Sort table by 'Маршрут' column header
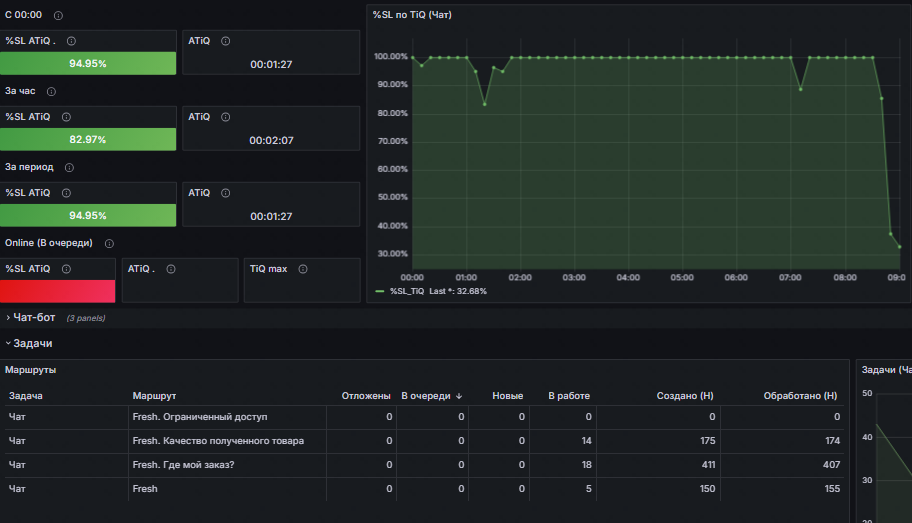Screen dimensions: 912x523 click(154, 396)
